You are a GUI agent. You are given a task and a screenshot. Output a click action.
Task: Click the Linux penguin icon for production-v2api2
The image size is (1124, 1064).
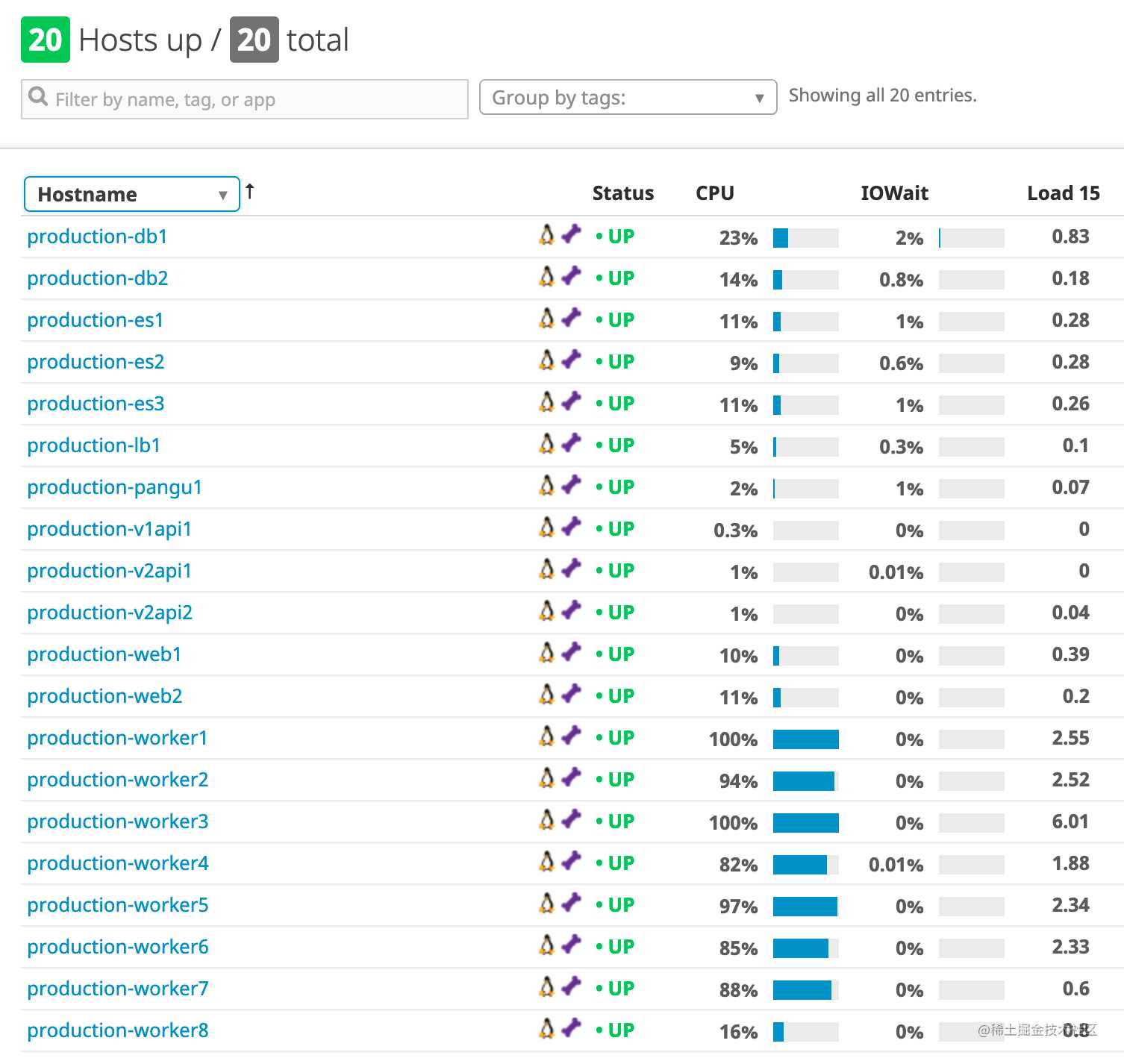[x=547, y=610]
